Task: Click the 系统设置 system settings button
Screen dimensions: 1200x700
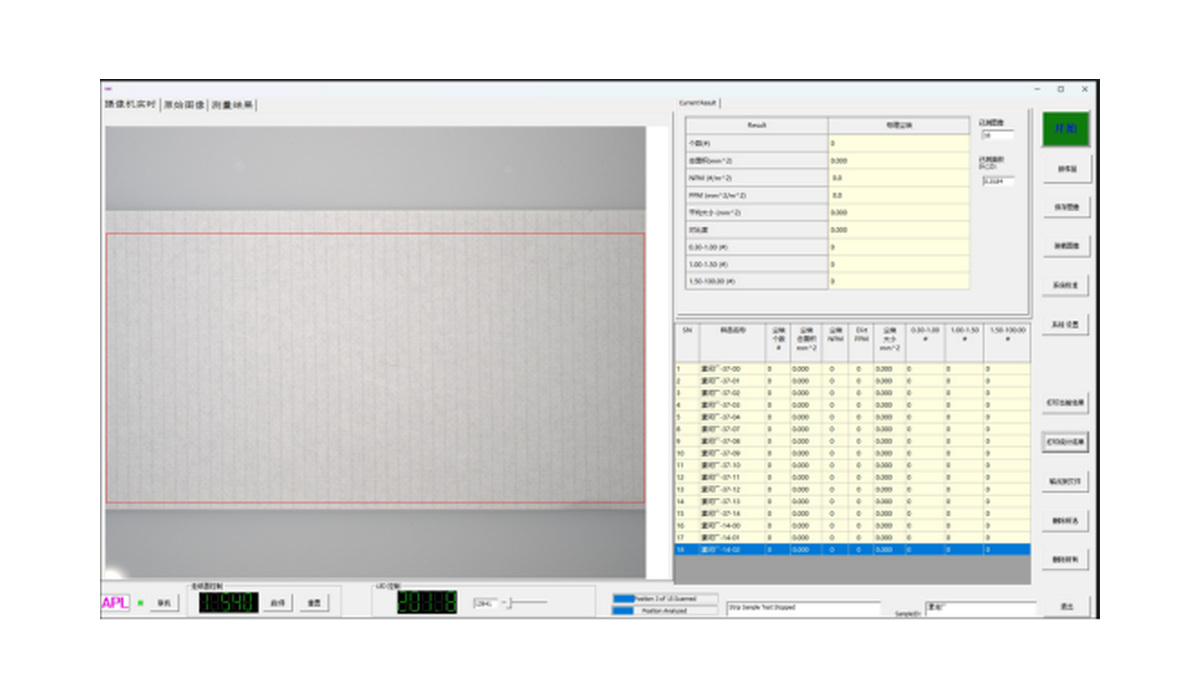Action: [x=1066, y=325]
